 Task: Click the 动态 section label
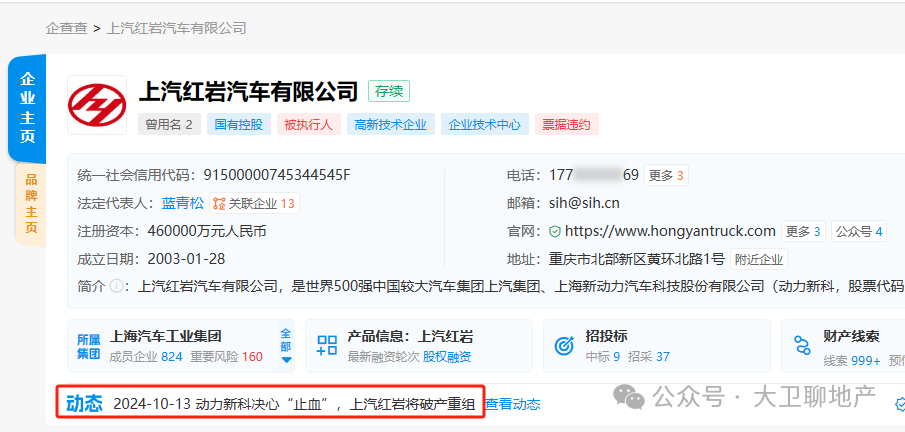click(x=84, y=404)
